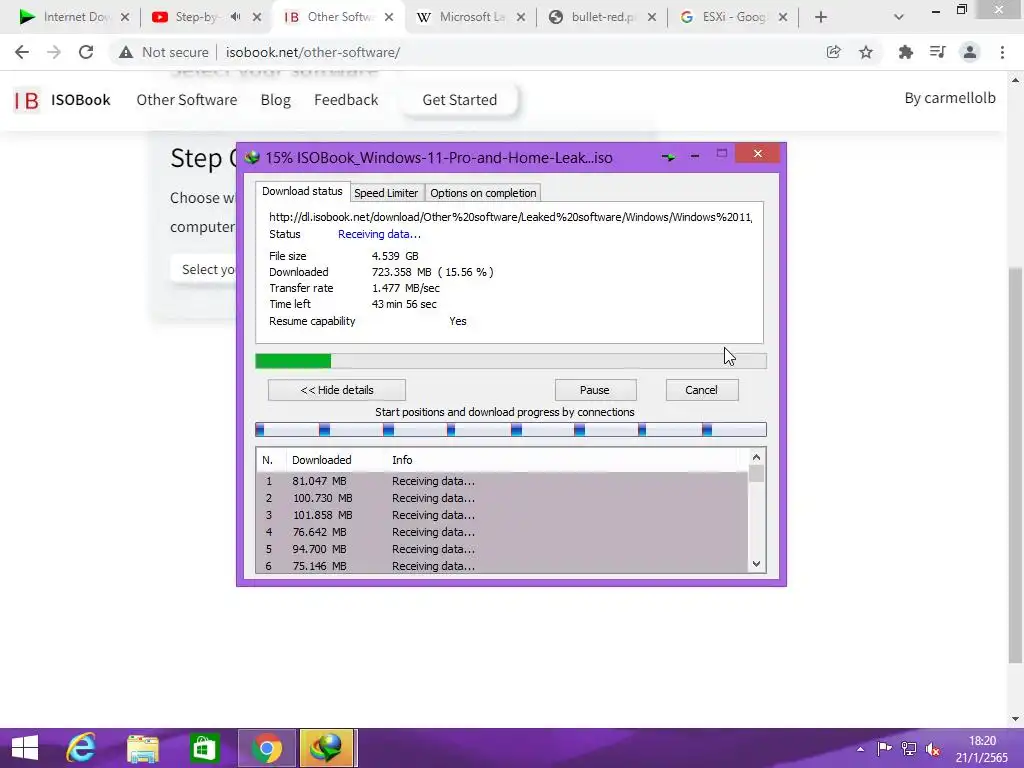Click the green arrow icon in IDM title bar
Screen dimensions: 1024x768
(668, 157)
